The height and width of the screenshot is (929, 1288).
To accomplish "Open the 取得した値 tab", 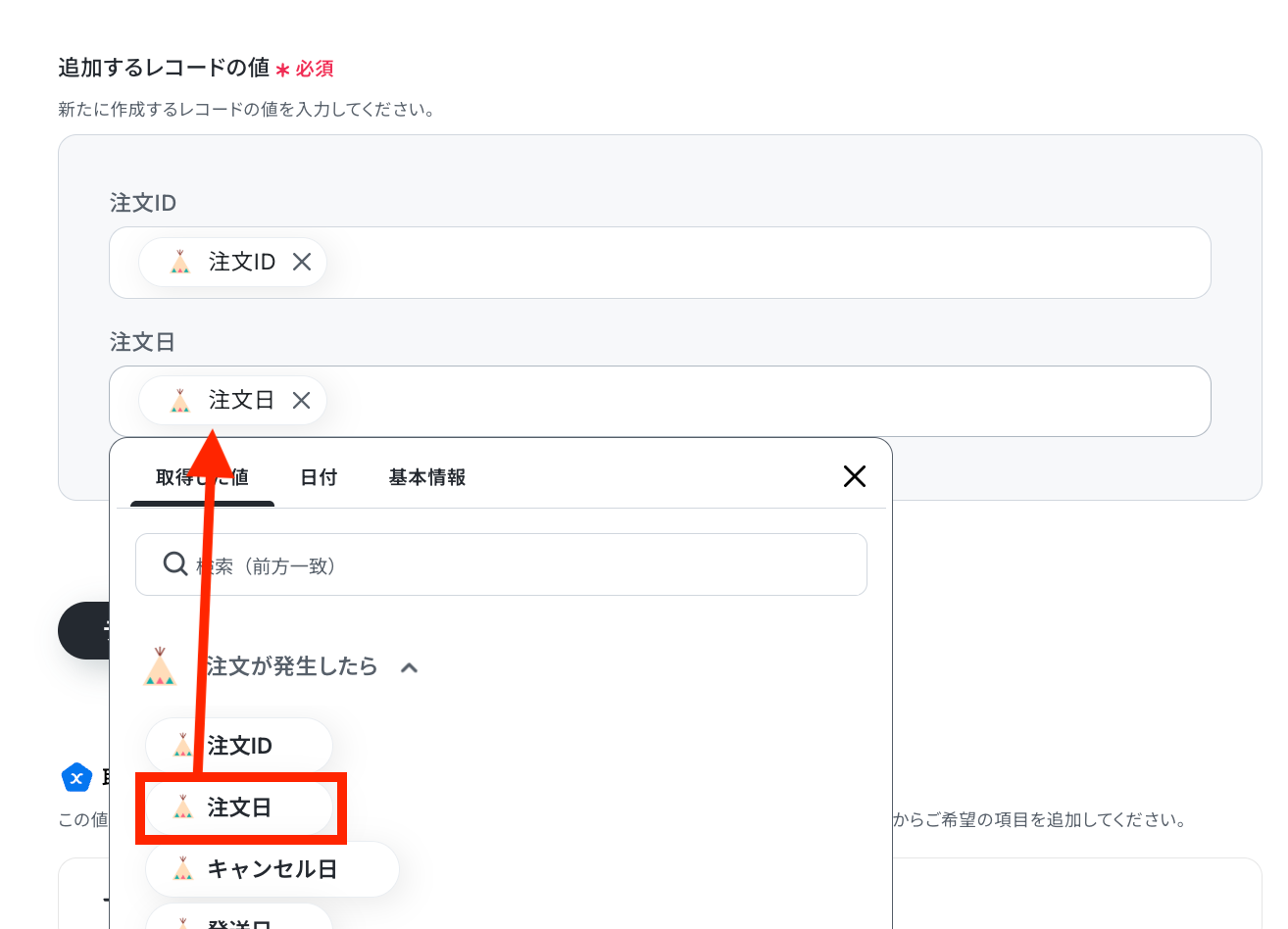I will (202, 477).
